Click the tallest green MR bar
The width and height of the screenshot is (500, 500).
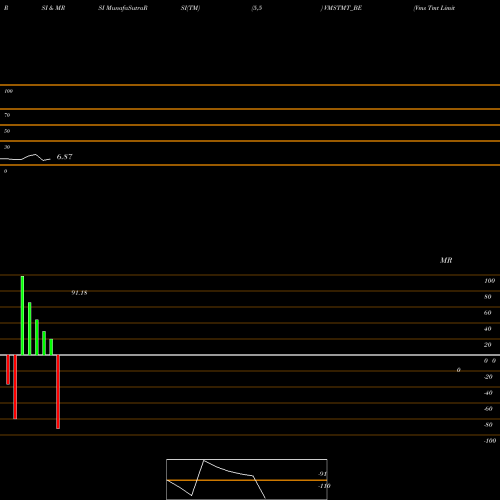coord(22,315)
